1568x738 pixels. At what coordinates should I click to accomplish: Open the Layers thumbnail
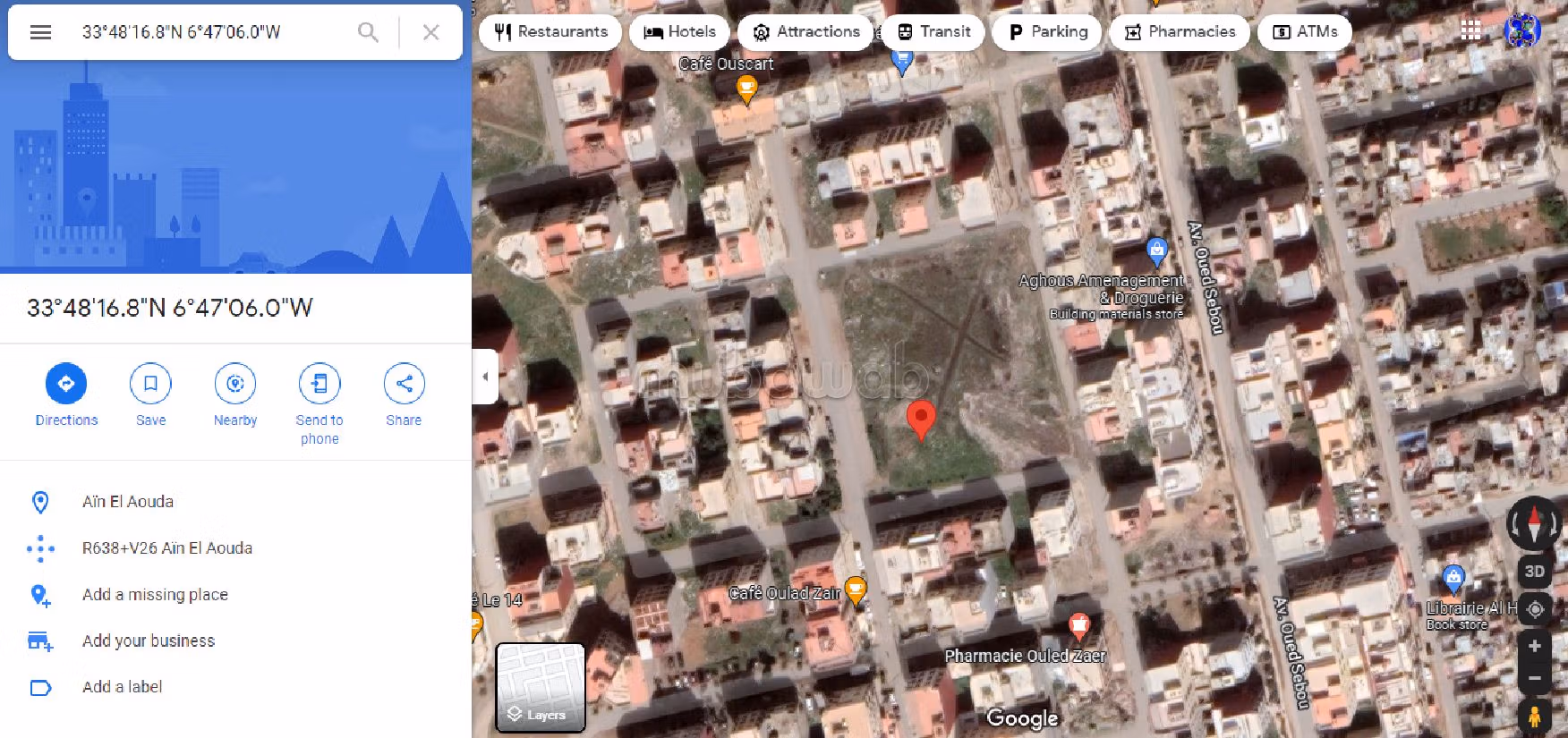pos(541,688)
